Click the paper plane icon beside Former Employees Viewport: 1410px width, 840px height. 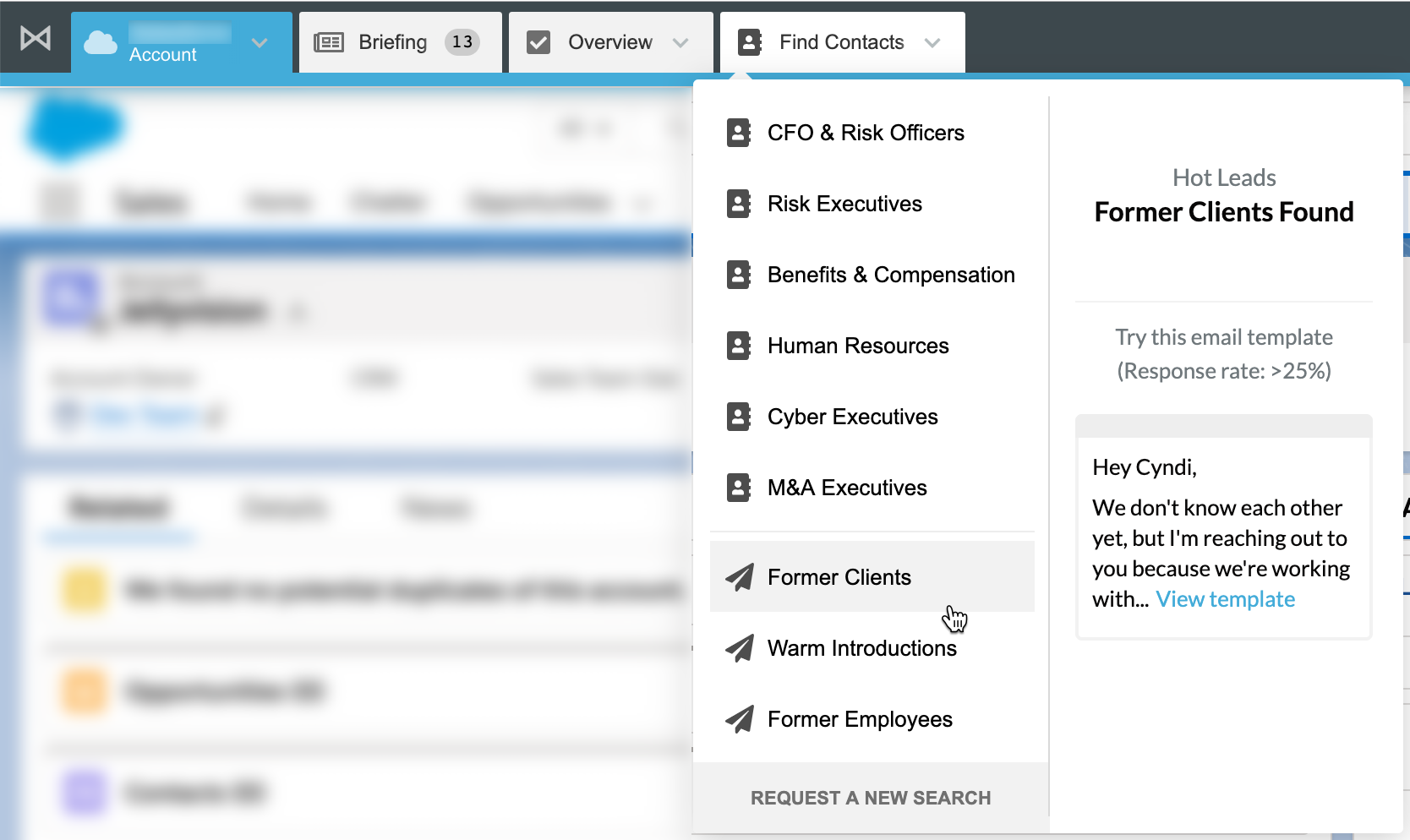click(740, 719)
